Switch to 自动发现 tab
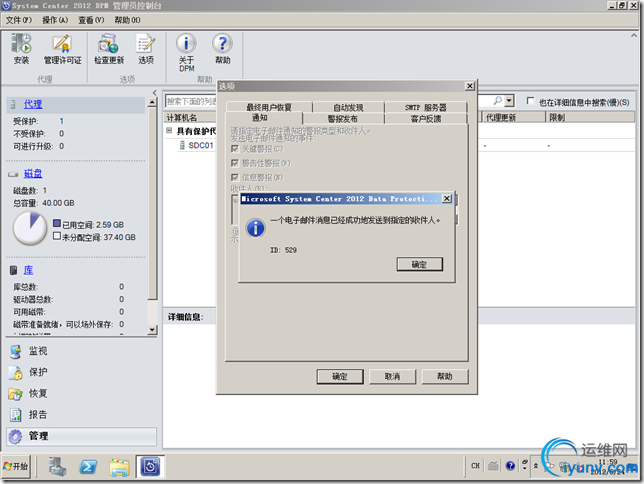This screenshot has width=644, height=484. point(348,107)
